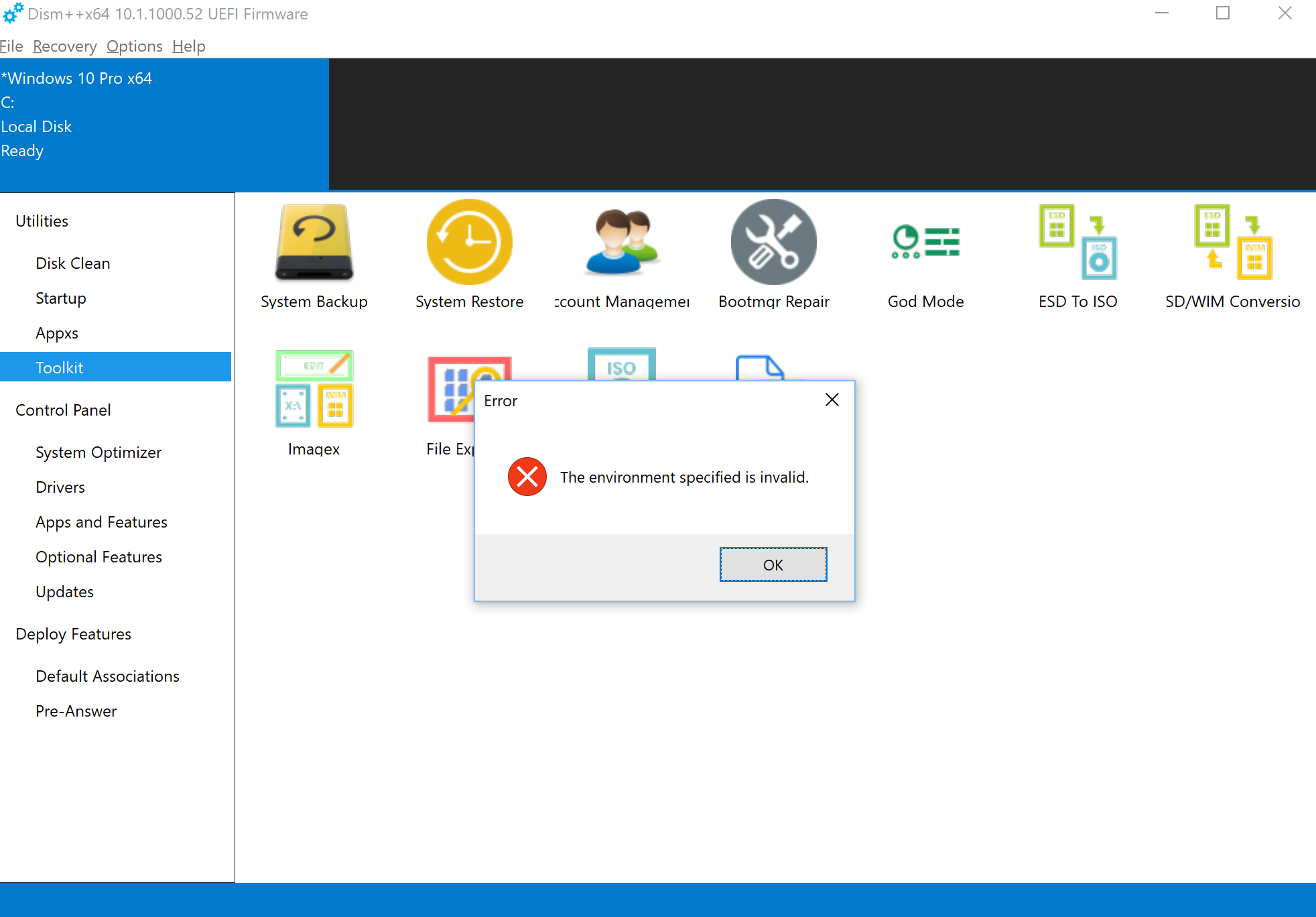Go to the Drivers page

click(x=60, y=487)
